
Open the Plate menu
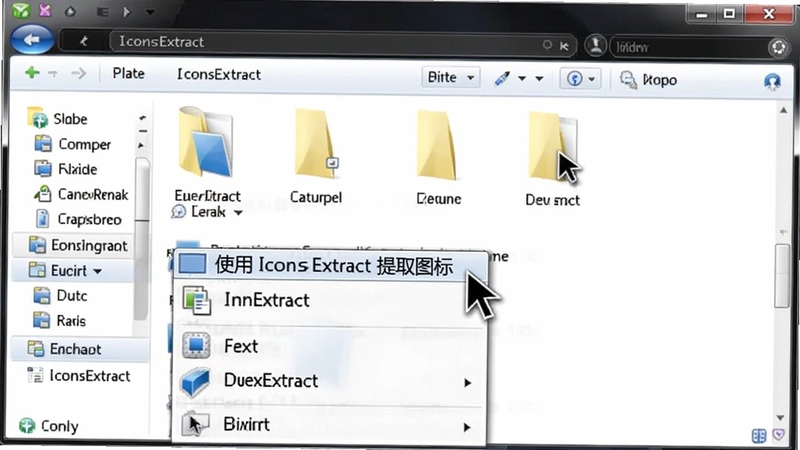tap(129, 73)
